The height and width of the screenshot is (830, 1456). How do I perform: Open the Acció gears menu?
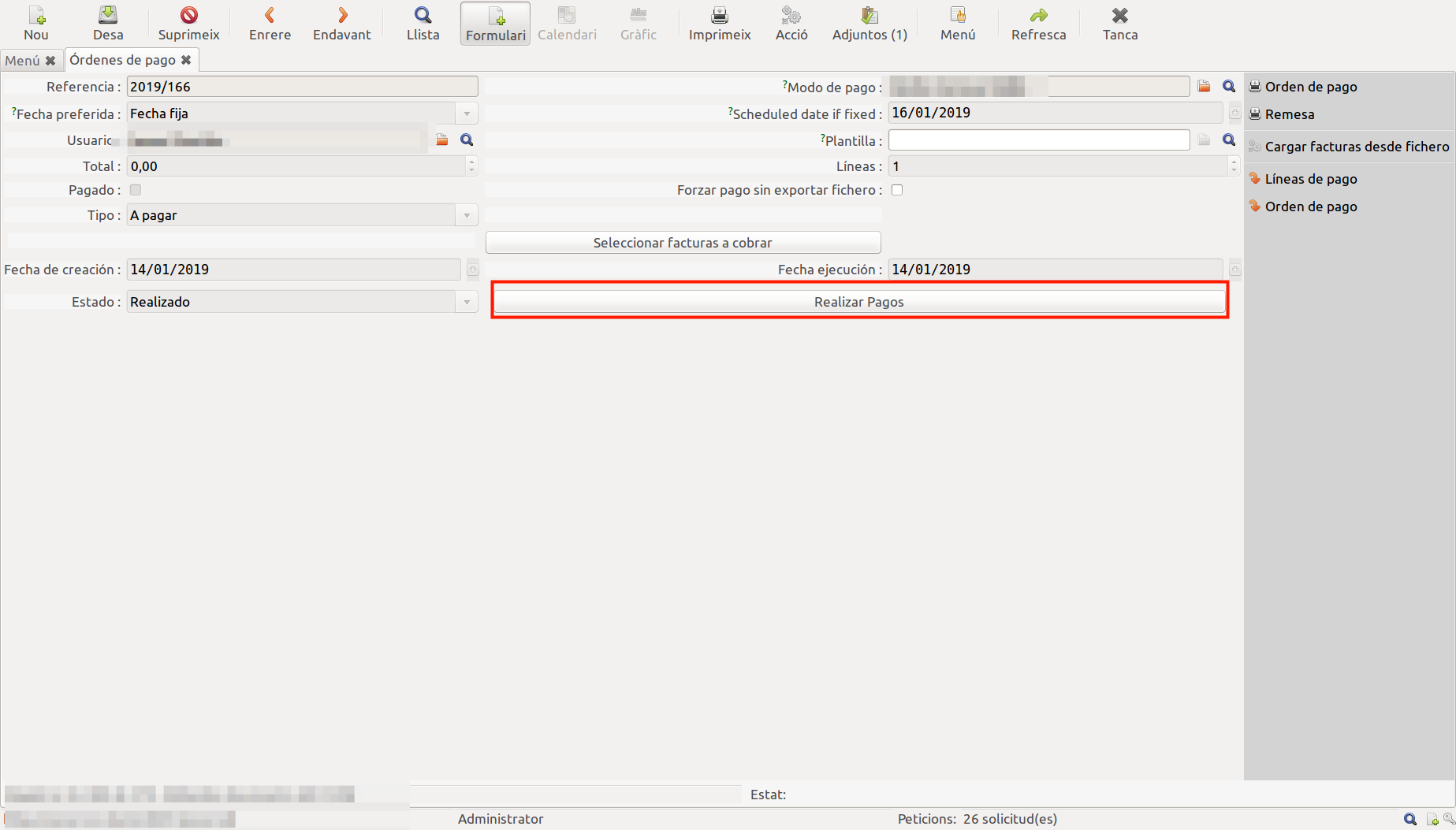791,24
